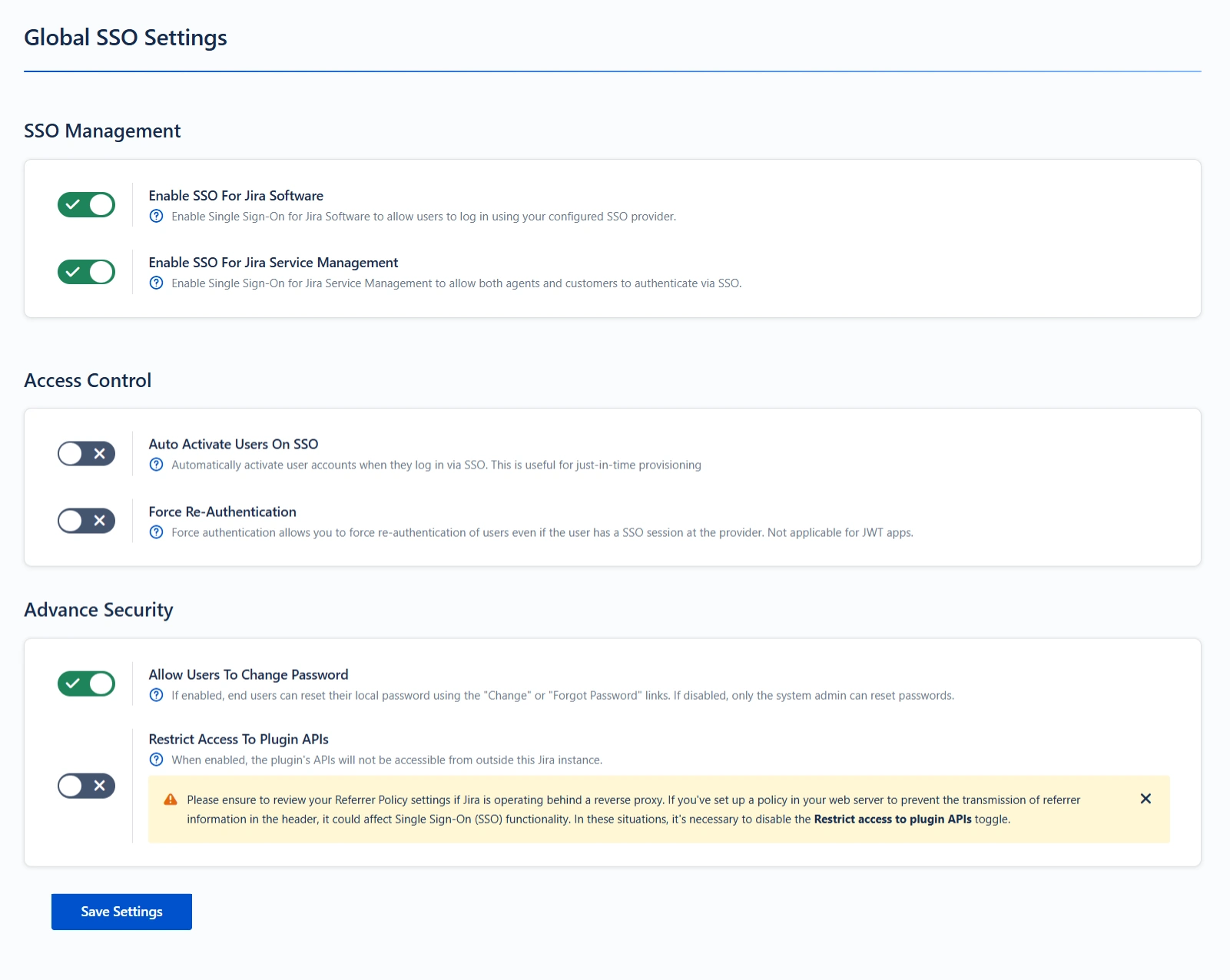Viewport: 1230px width, 980px height.
Task: Turn on Force Re-Authentication switch
Action: pyautogui.click(x=86, y=521)
